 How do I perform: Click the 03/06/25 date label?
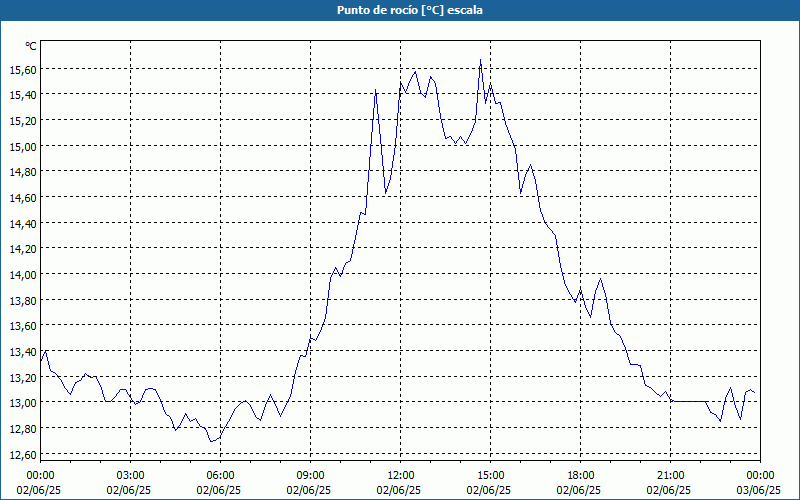[759, 490]
